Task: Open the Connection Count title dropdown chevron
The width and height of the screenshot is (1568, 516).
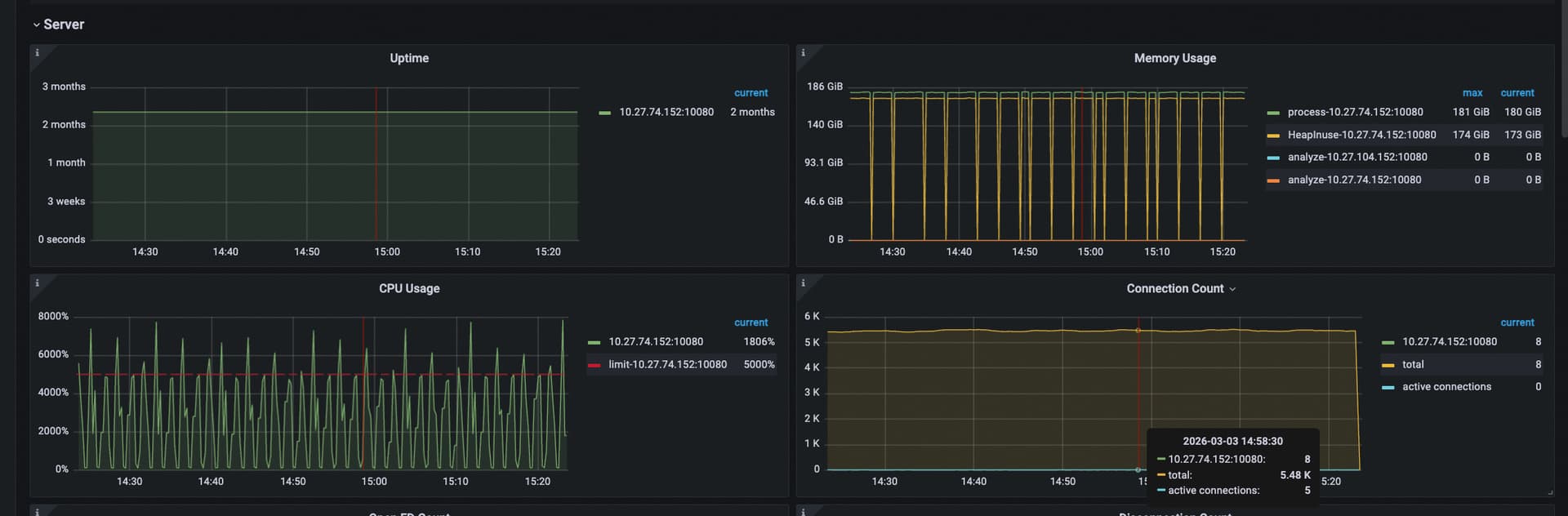Action: (1232, 289)
